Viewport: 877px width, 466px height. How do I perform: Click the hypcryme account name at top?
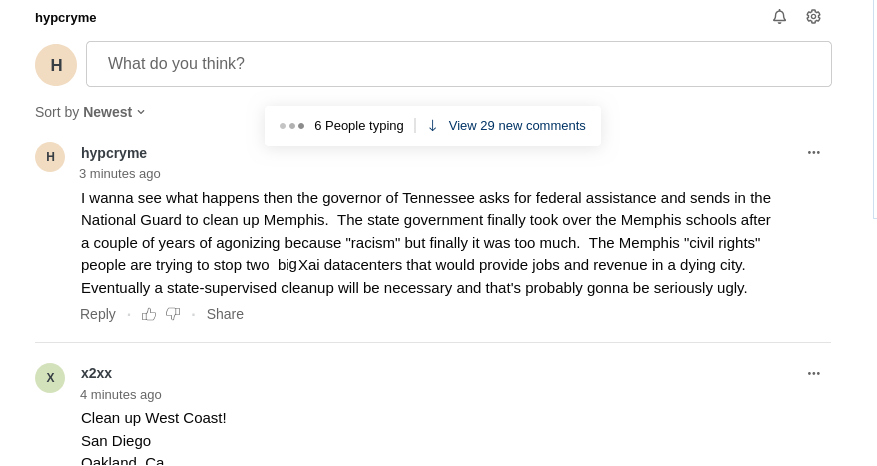point(65,18)
